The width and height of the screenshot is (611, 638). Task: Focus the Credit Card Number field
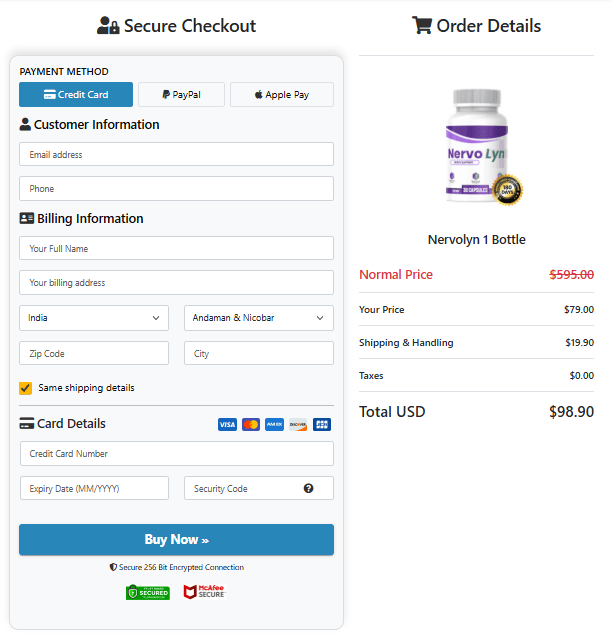point(176,454)
